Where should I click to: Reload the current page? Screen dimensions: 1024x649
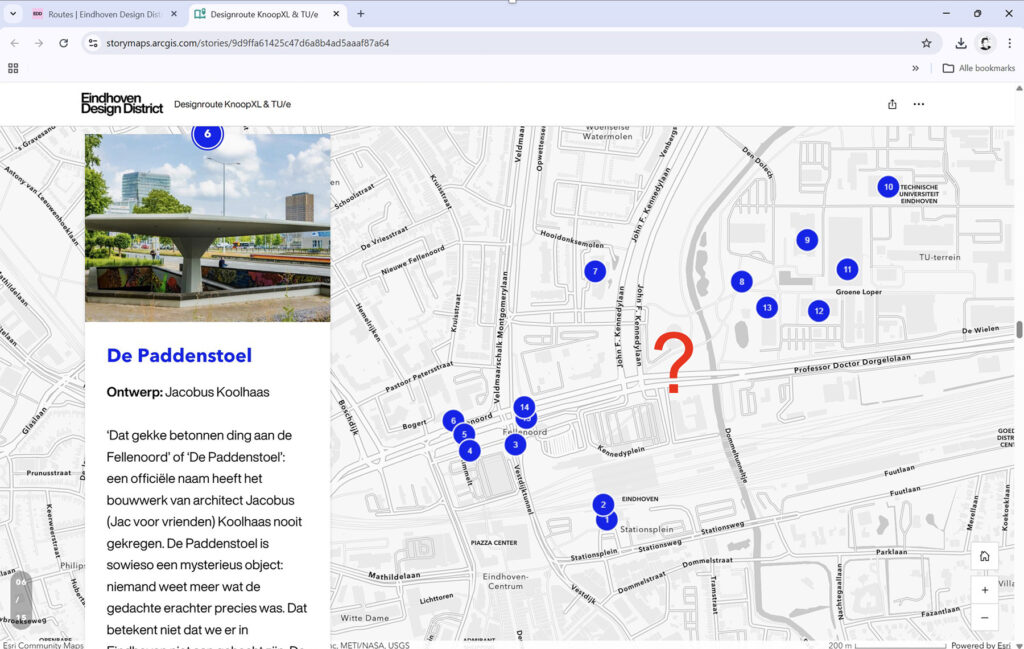coord(64,43)
